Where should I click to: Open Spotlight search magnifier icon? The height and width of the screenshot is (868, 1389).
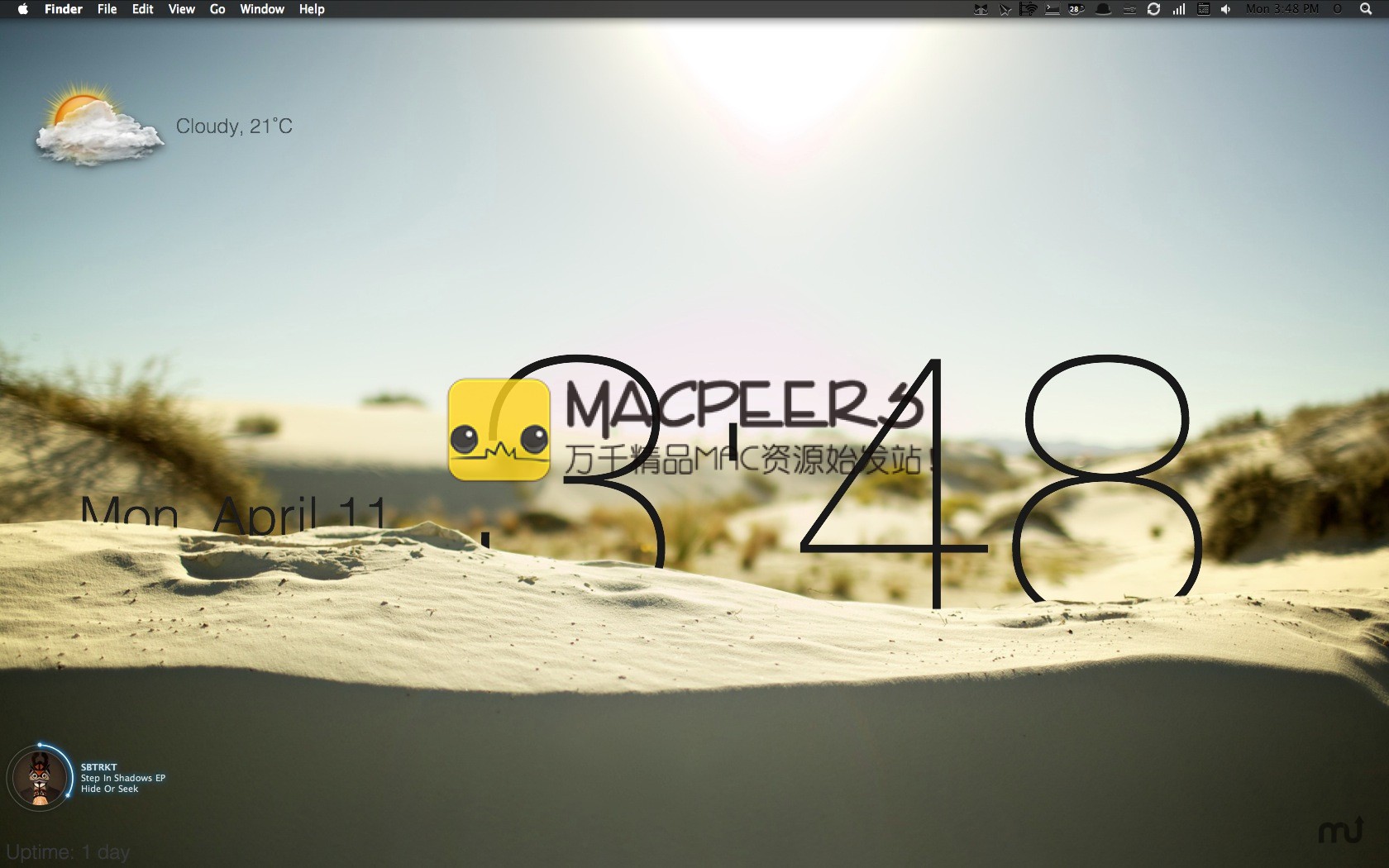tap(1366, 9)
